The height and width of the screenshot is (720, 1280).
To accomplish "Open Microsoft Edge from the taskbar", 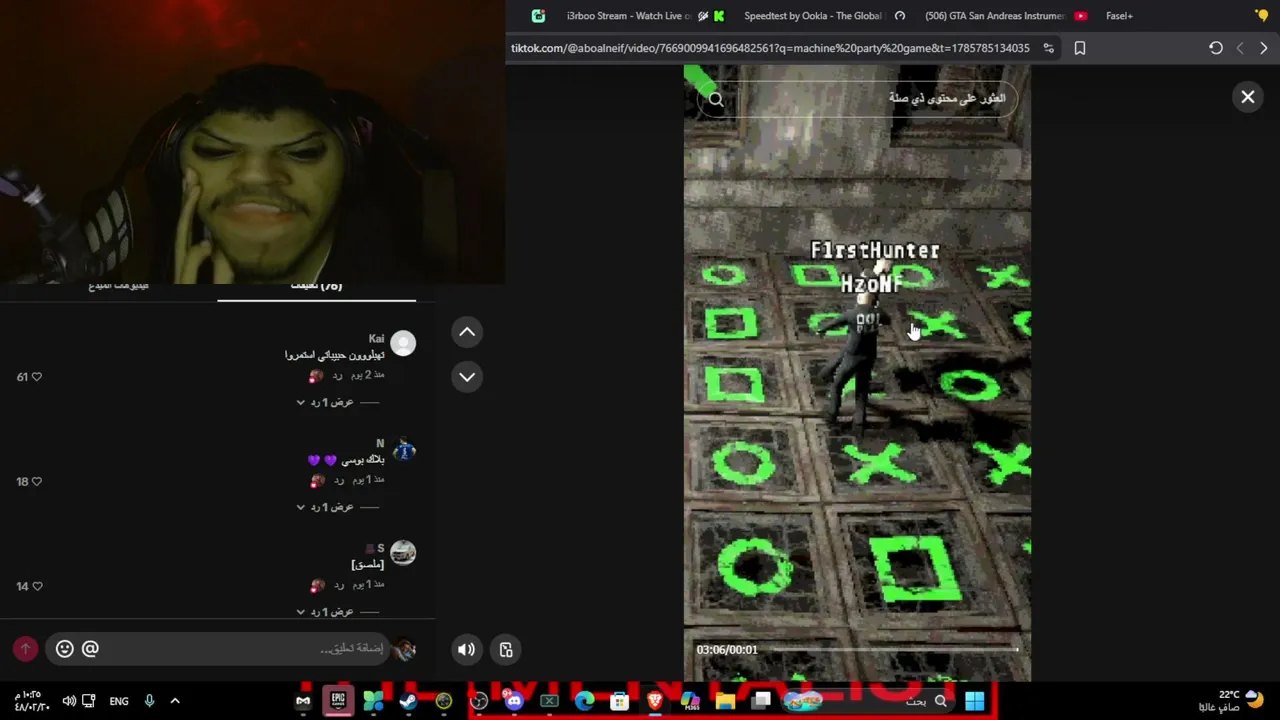I will point(585,701).
